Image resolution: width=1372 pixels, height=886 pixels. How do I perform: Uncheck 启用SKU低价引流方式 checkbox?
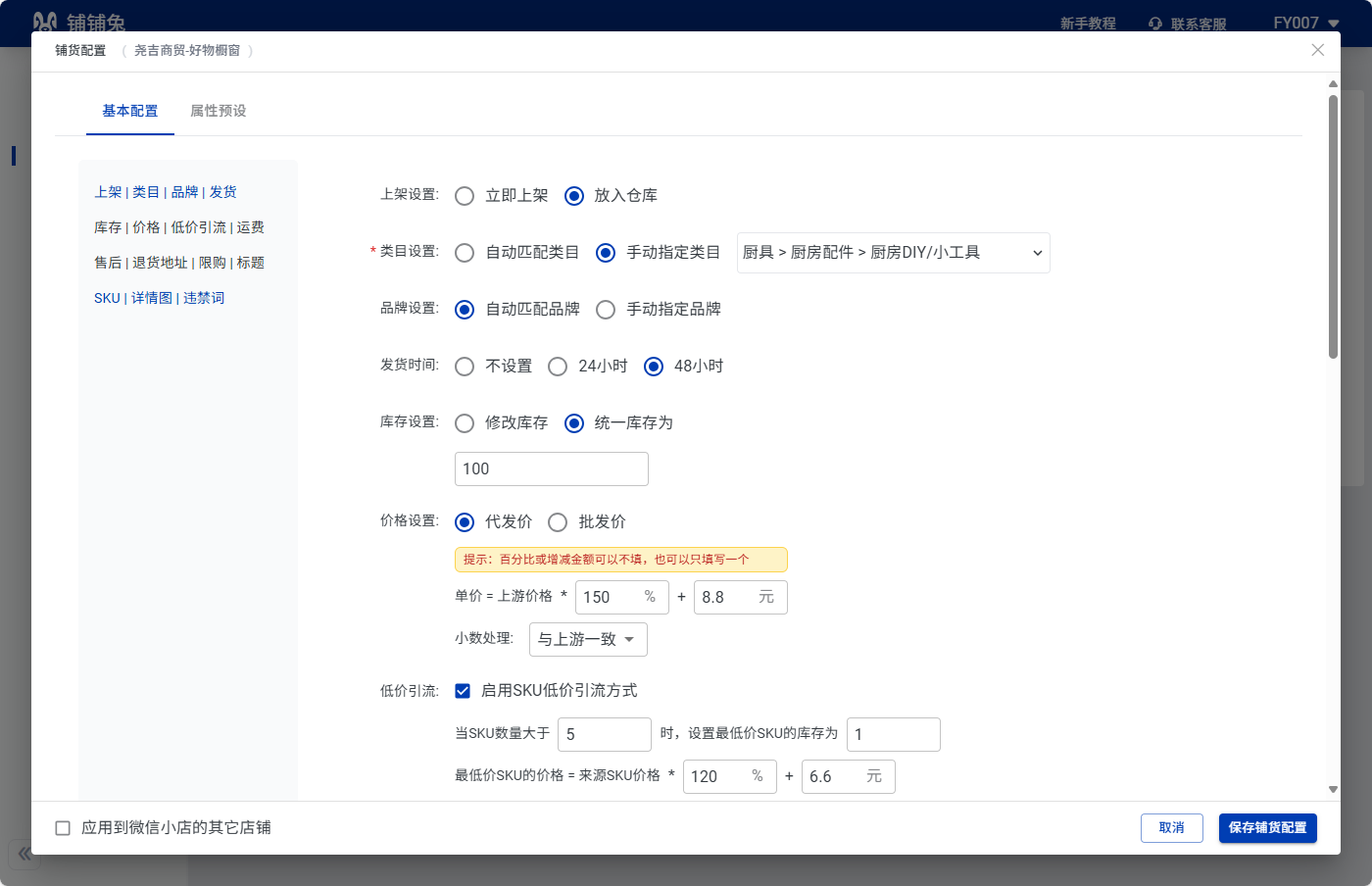click(x=463, y=691)
